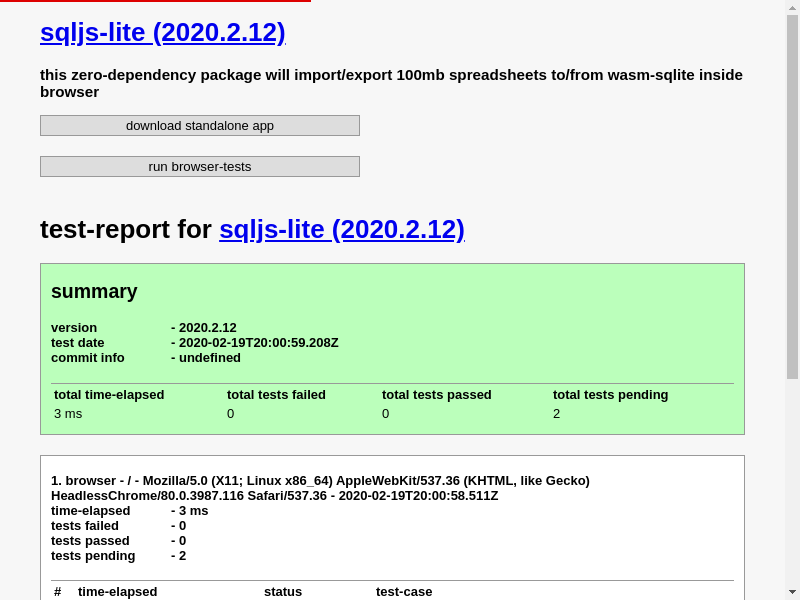Click the scrollbar down arrow
Image resolution: width=800 pixels, height=600 pixels.
pos(792,593)
